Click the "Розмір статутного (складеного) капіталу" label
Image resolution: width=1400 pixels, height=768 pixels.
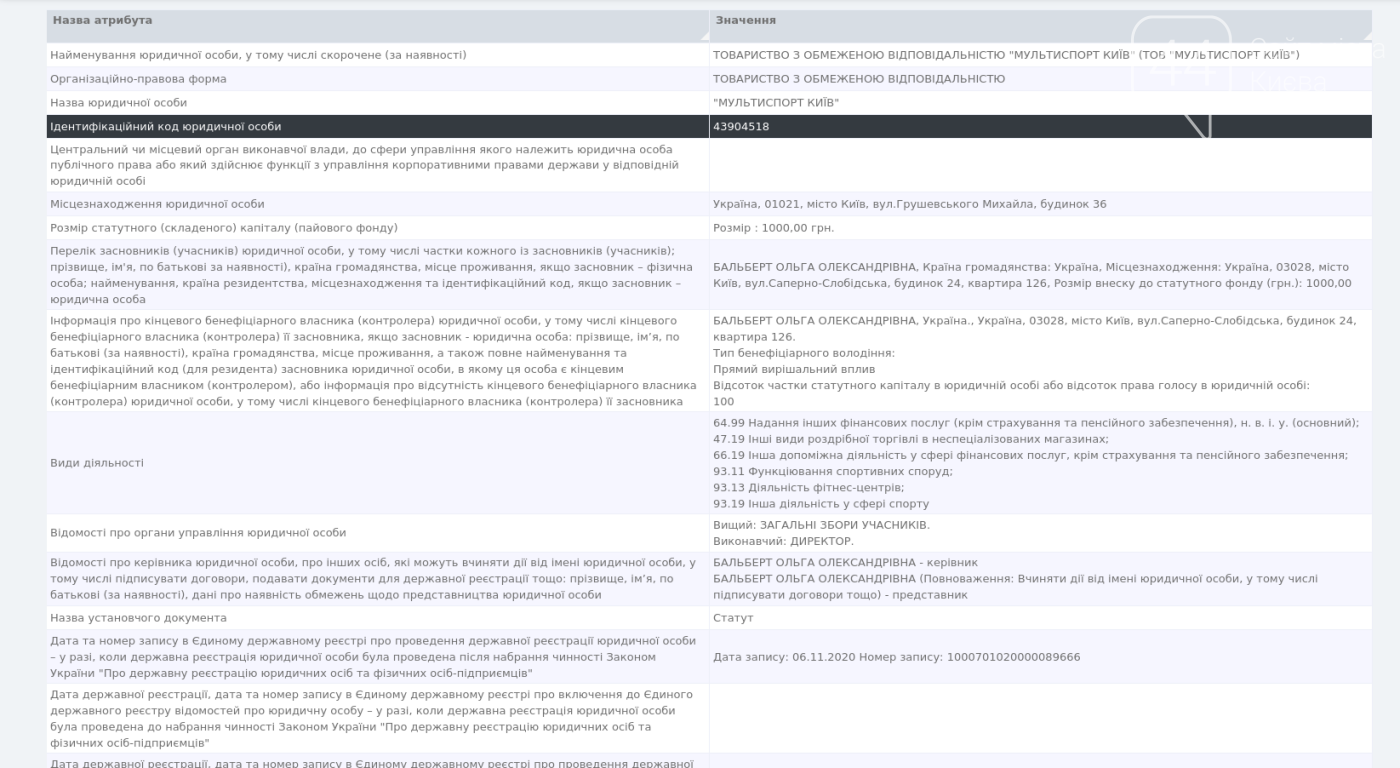(224, 228)
